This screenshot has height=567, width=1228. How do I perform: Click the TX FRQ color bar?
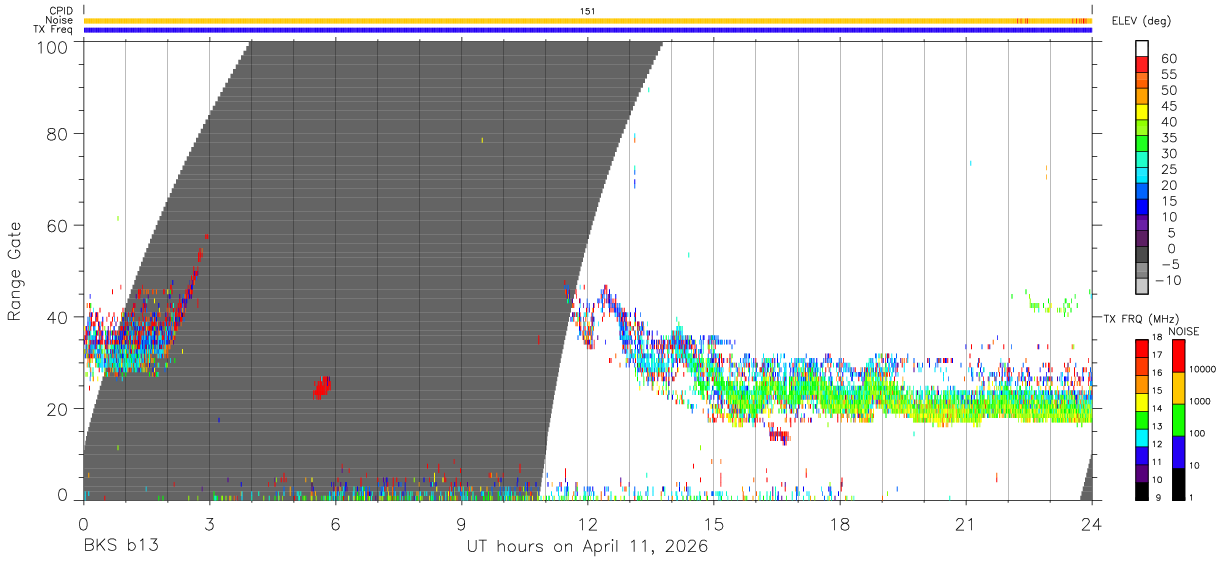pyautogui.click(x=1141, y=420)
